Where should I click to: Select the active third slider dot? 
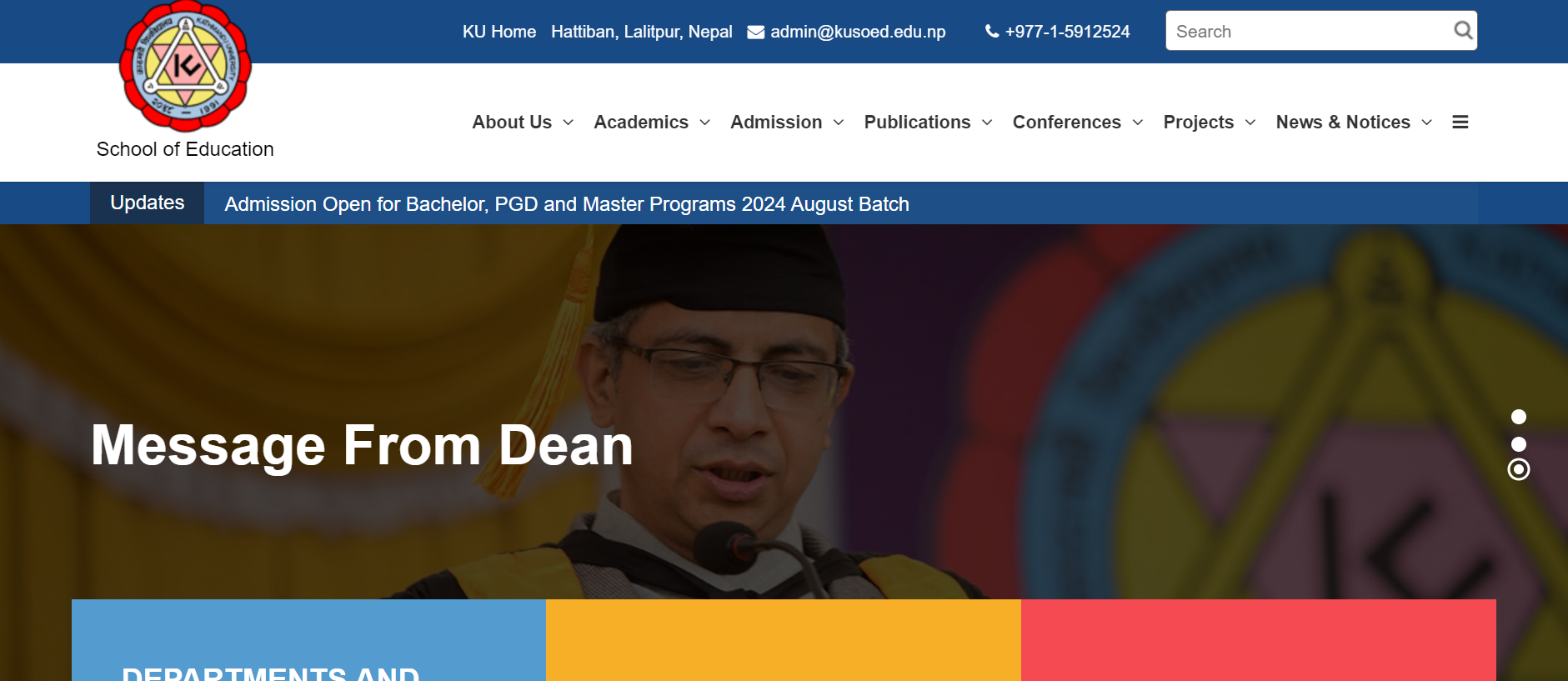(1519, 470)
